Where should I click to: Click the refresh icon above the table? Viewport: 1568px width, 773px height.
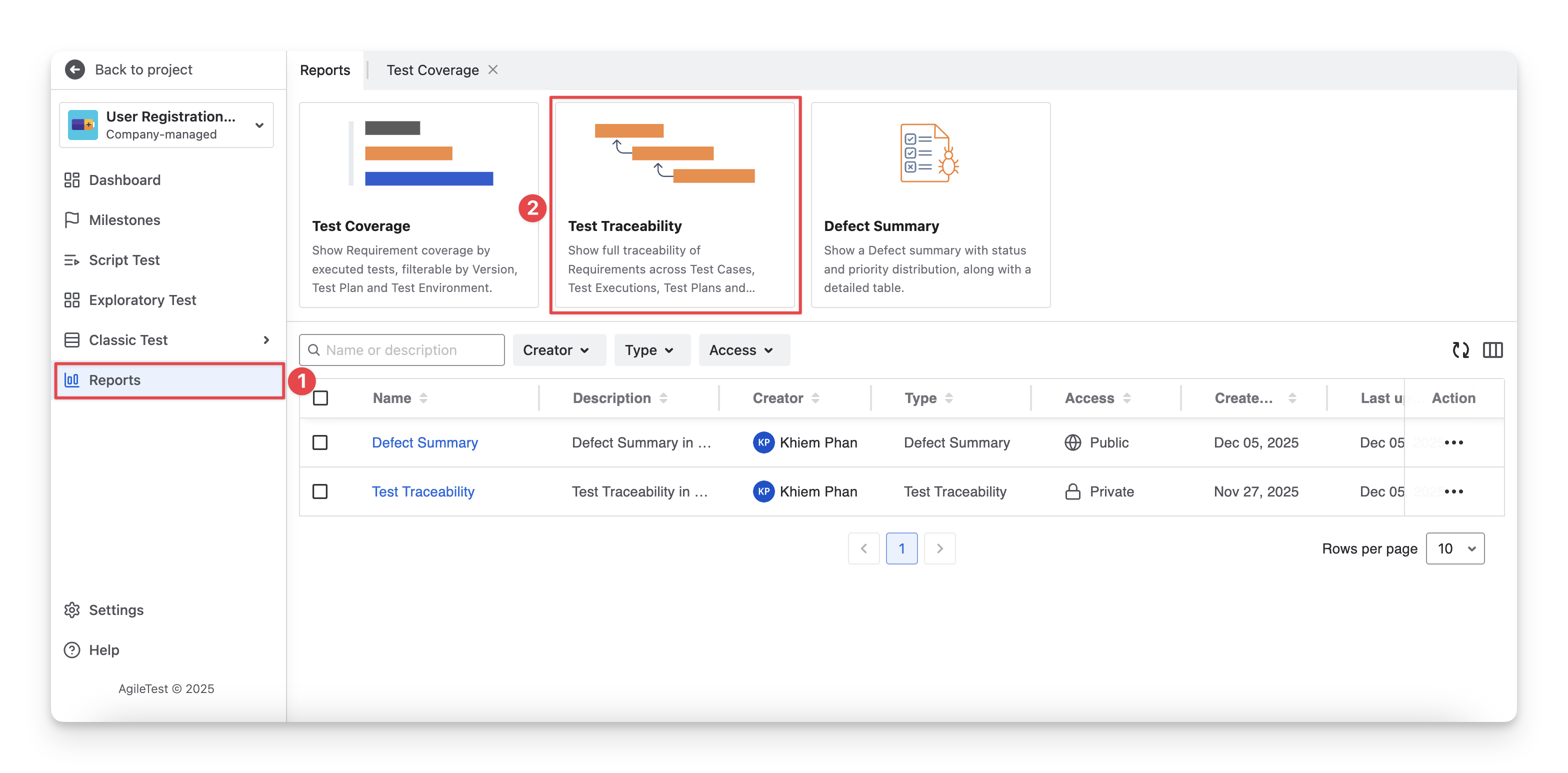(1460, 350)
